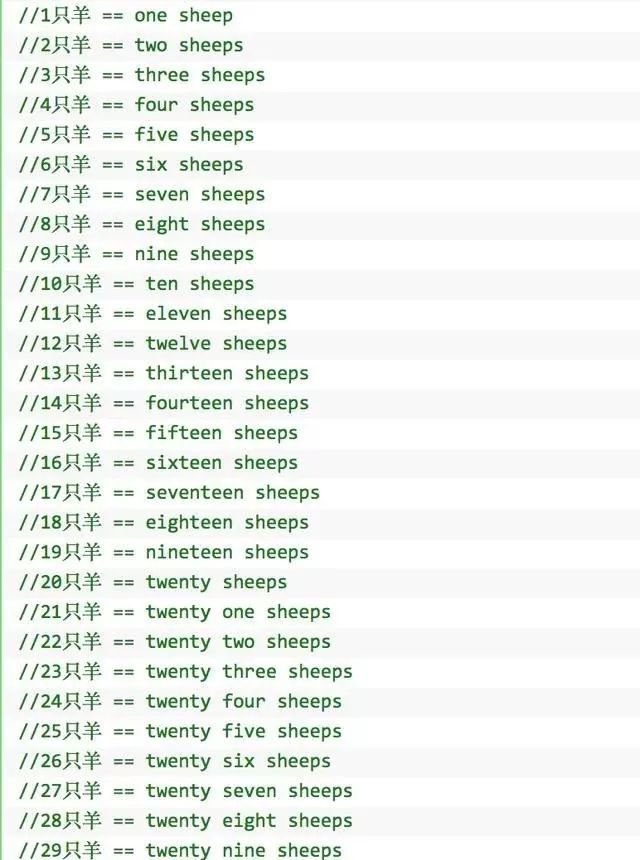The image size is (640, 860).
Task: Click the 'fifteen sheeps' line
Action: tap(221, 433)
